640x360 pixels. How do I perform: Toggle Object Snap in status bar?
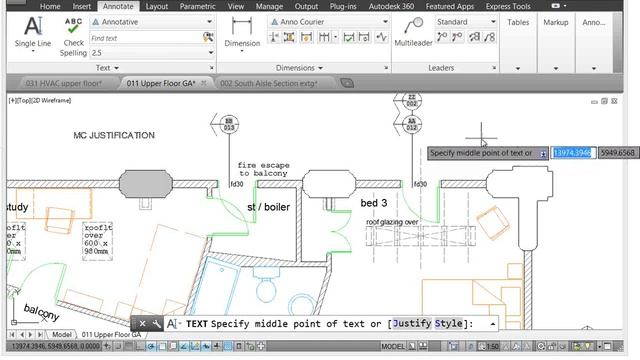162,347
